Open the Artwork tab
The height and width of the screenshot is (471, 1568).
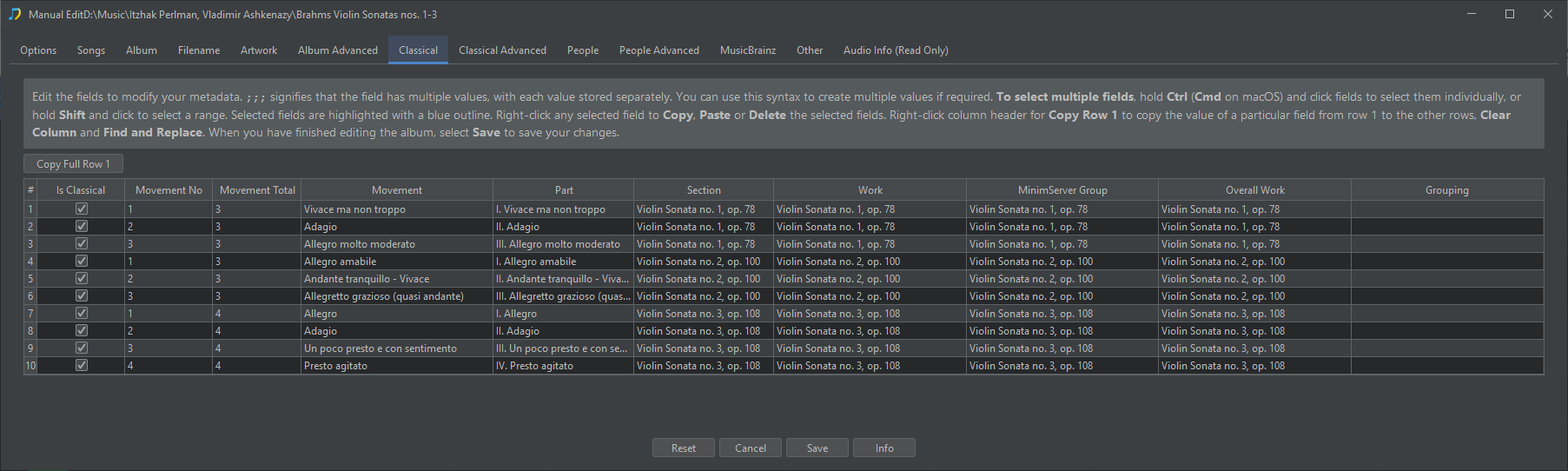click(x=259, y=50)
